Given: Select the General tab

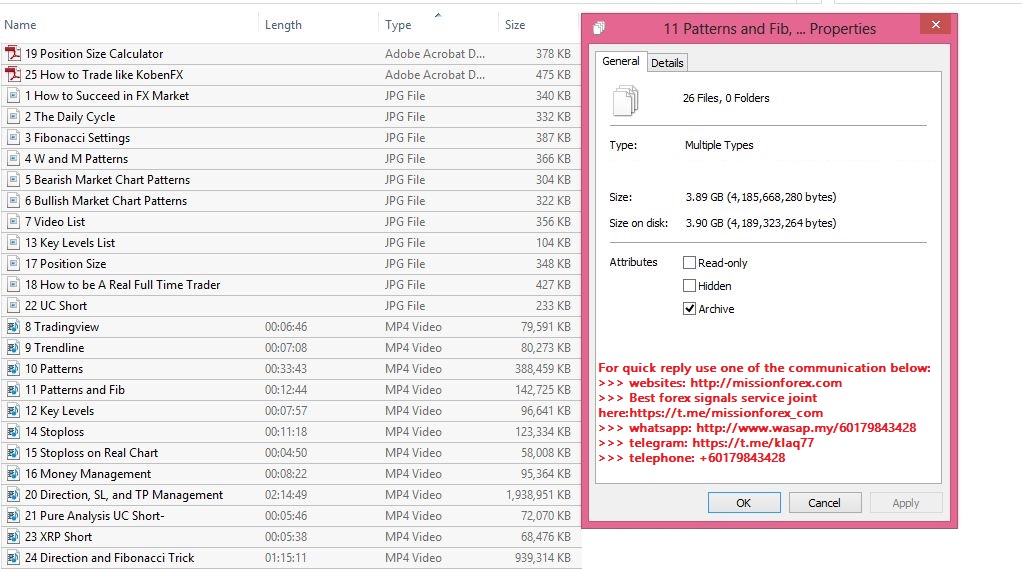Looking at the screenshot, I should [x=620, y=61].
